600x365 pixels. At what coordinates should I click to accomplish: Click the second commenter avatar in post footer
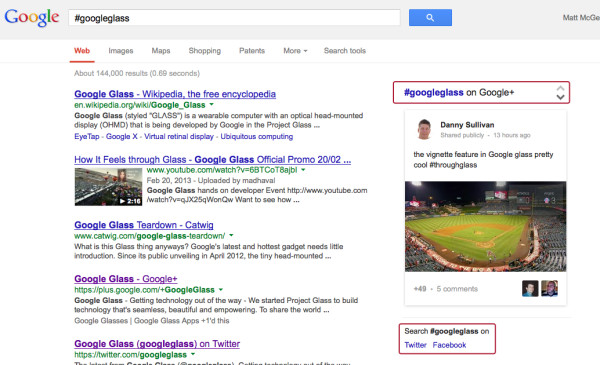tap(549, 288)
